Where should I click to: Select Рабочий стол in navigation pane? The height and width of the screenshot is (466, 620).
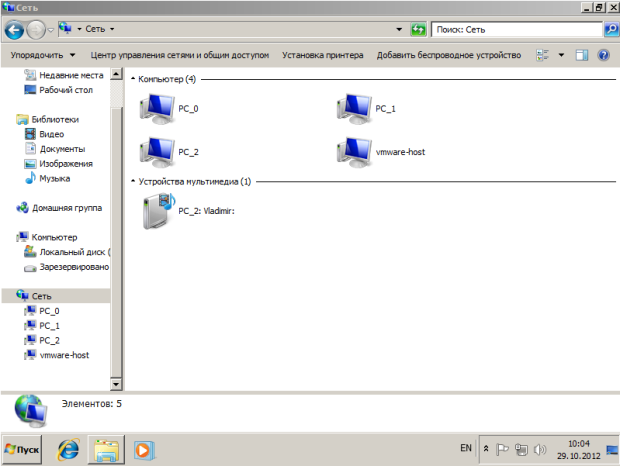coord(59,90)
